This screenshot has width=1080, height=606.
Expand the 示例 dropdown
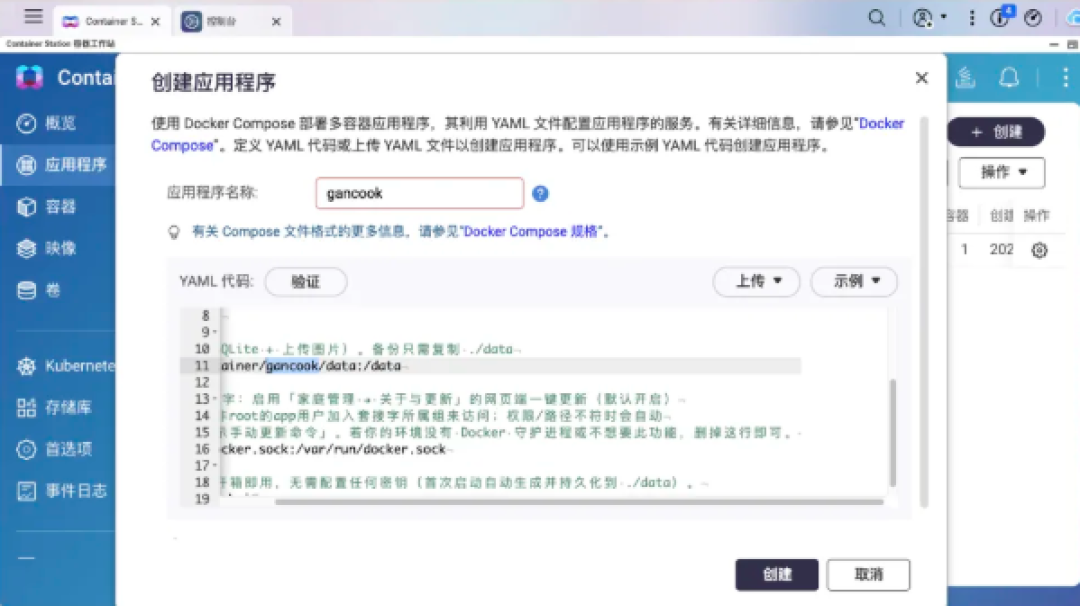coord(854,281)
